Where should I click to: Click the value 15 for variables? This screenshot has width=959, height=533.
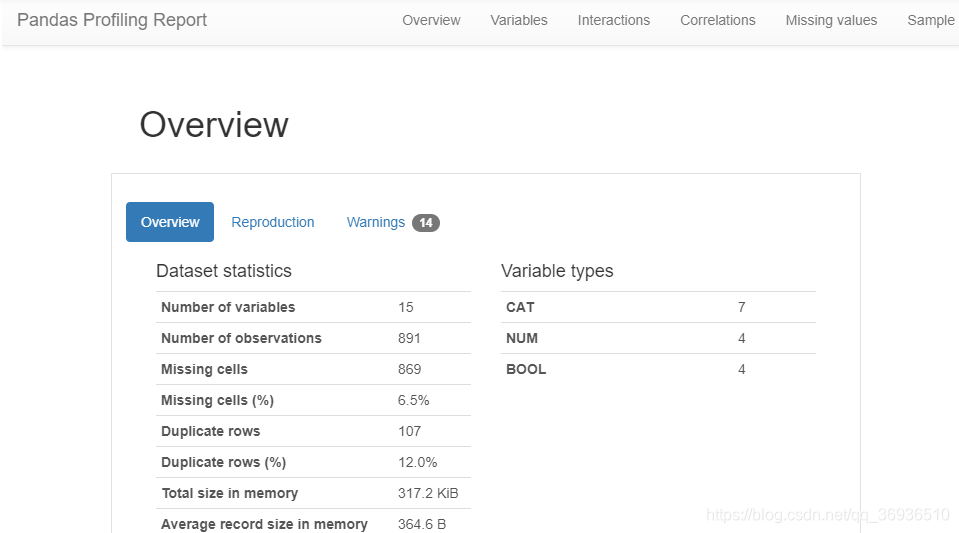(x=406, y=307)
